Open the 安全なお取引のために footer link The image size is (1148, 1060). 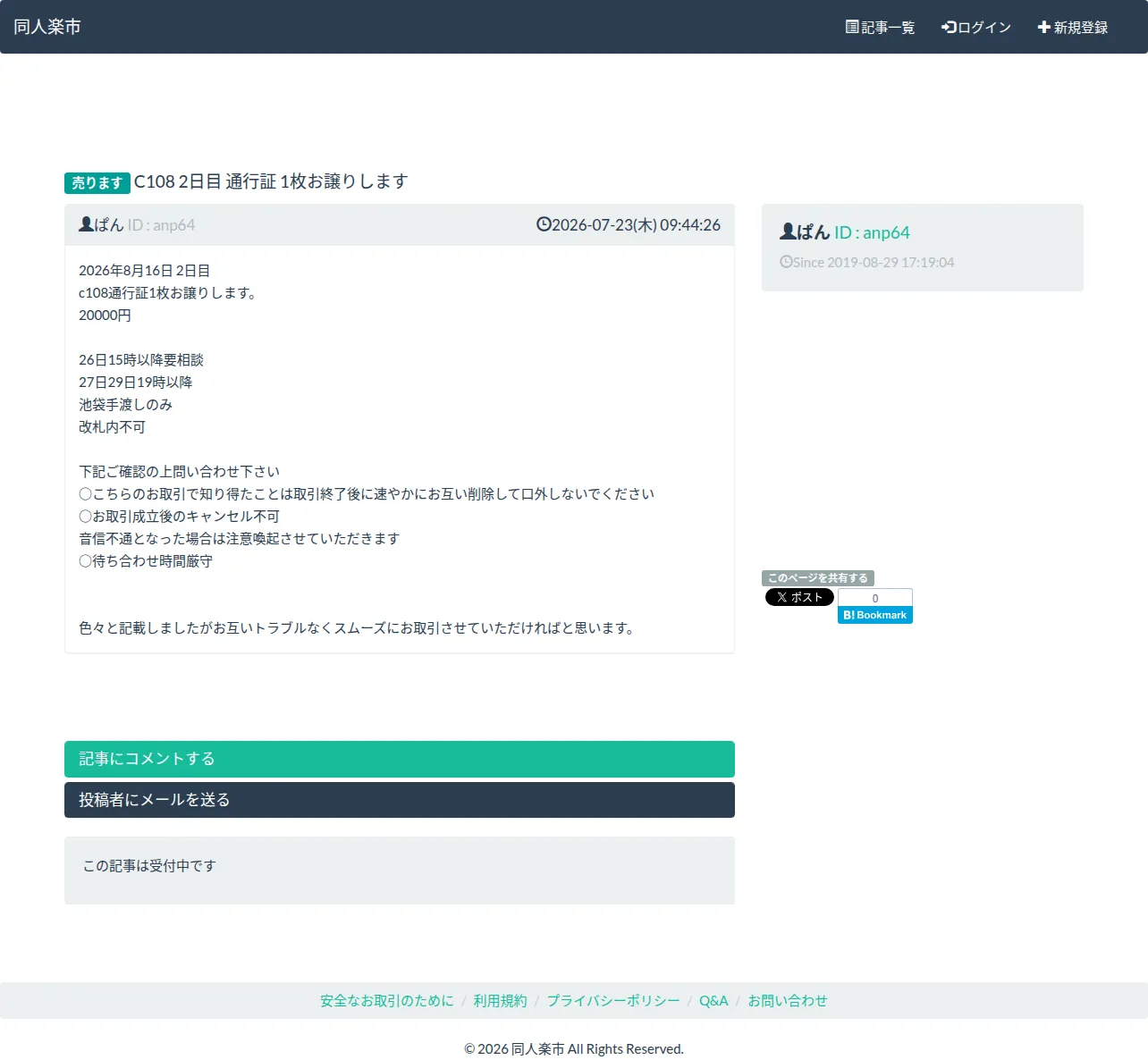coord(387,1001)
